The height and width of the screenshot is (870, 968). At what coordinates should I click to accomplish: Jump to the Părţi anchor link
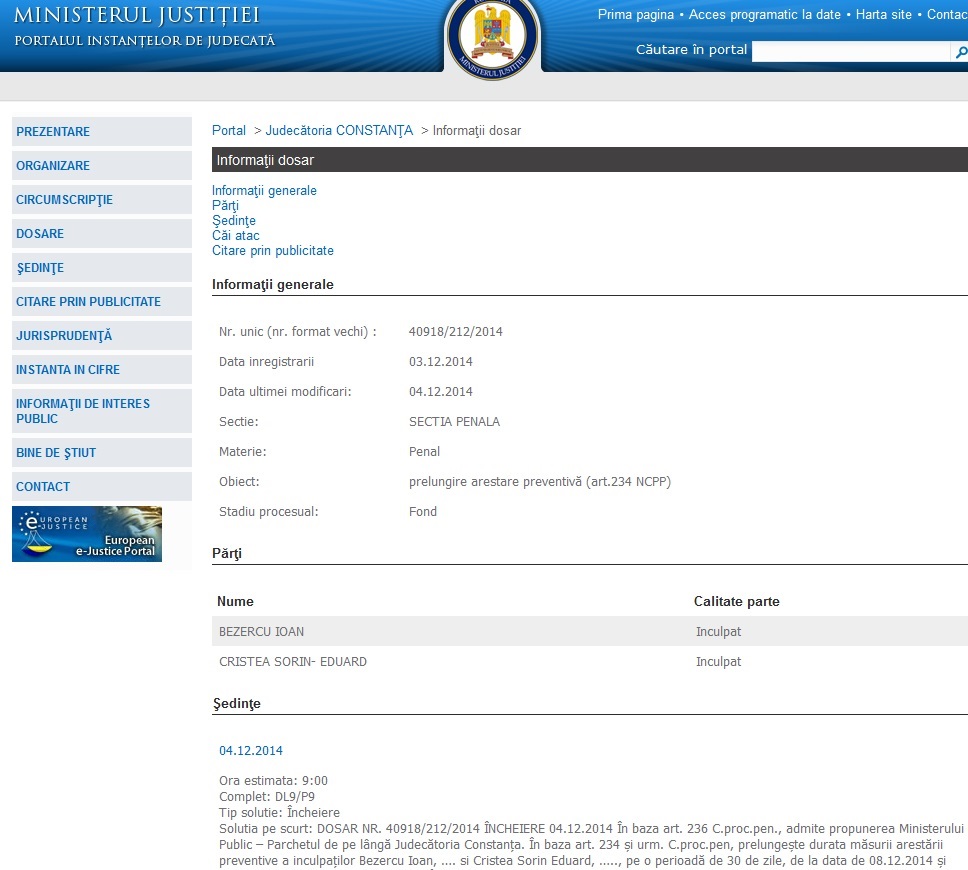[225, 206]
